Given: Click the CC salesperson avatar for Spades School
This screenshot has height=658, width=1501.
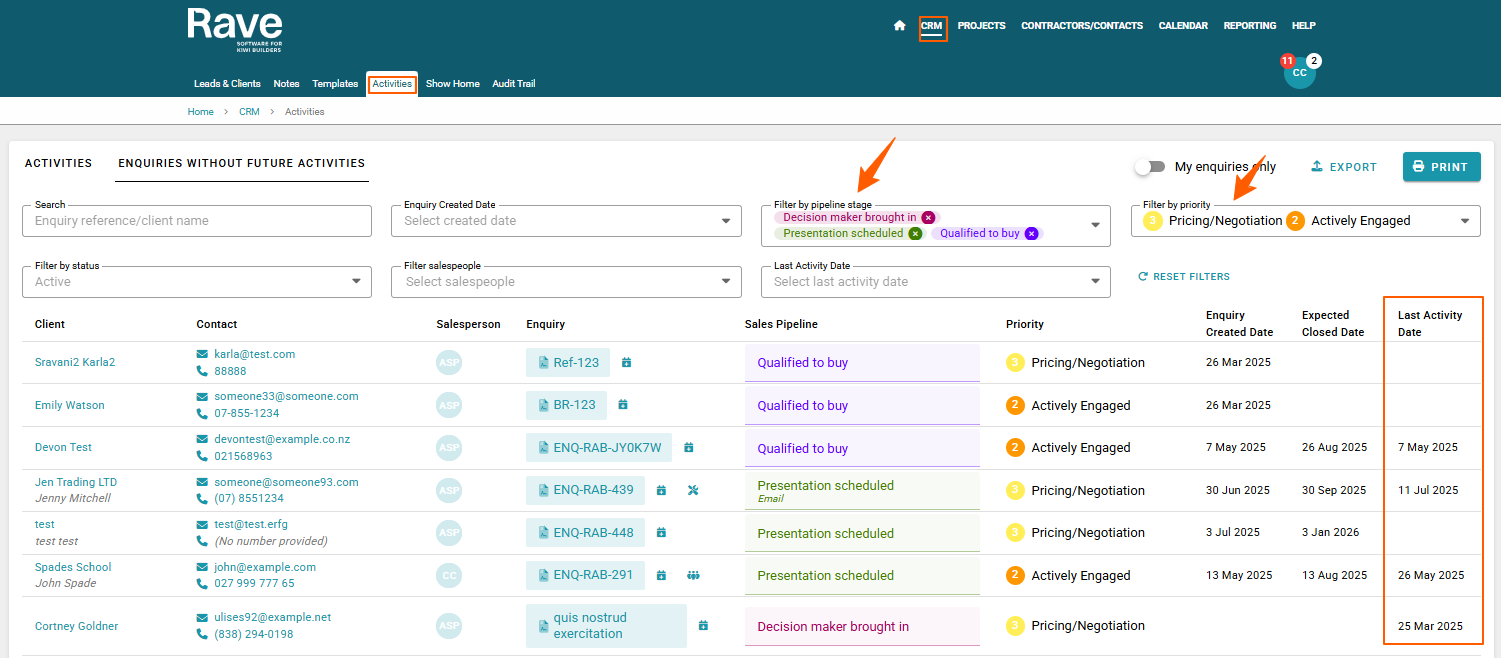Looking at the screenshot, I should 449,575.
